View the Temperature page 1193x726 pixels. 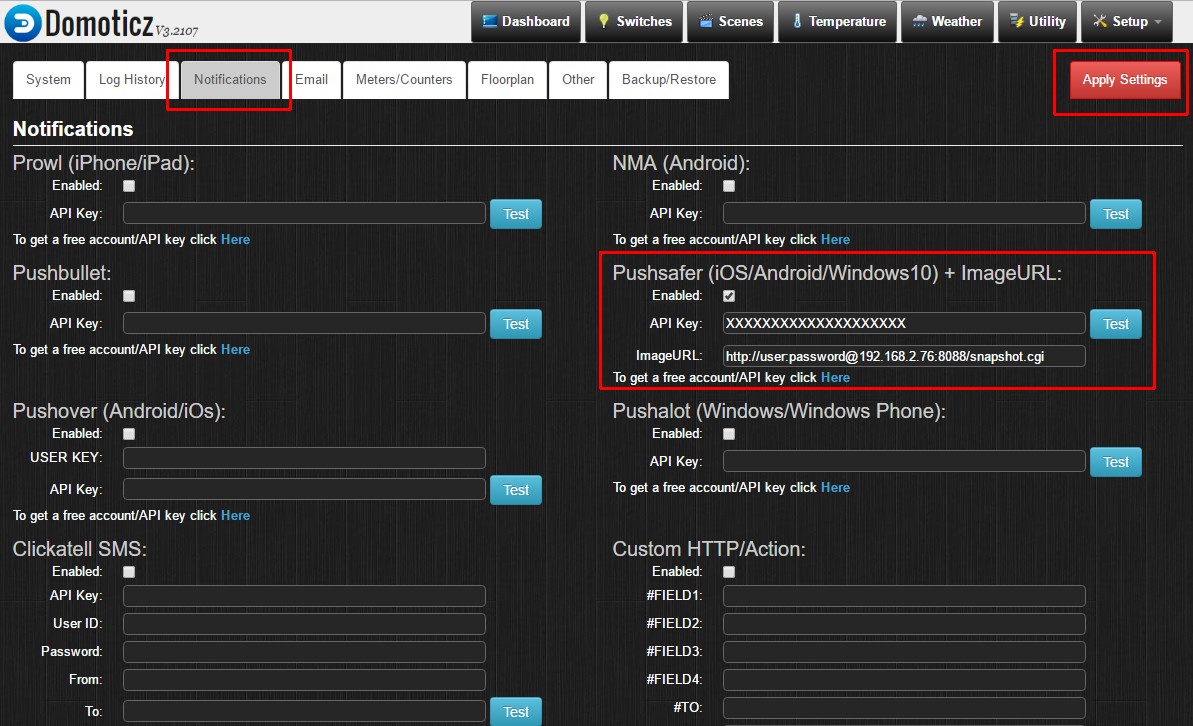(x=837, y=21)
